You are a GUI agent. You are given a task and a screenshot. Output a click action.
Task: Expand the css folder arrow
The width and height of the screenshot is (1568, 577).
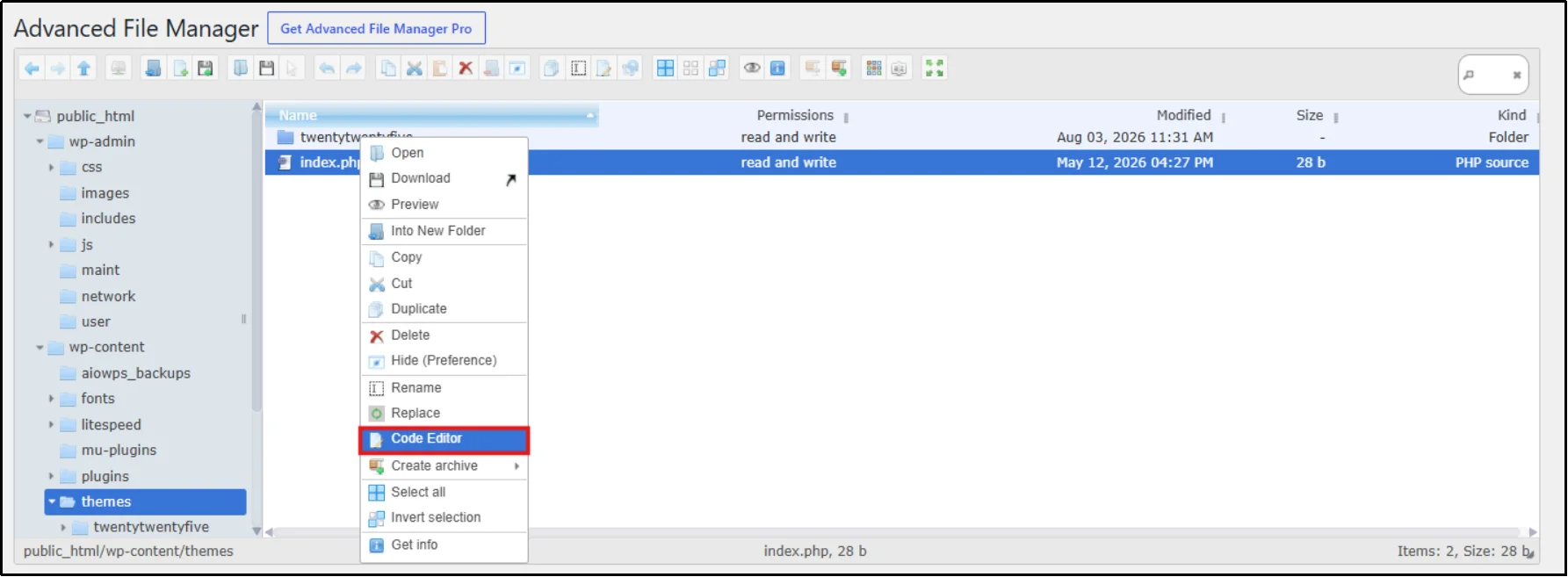click(51, 167)
